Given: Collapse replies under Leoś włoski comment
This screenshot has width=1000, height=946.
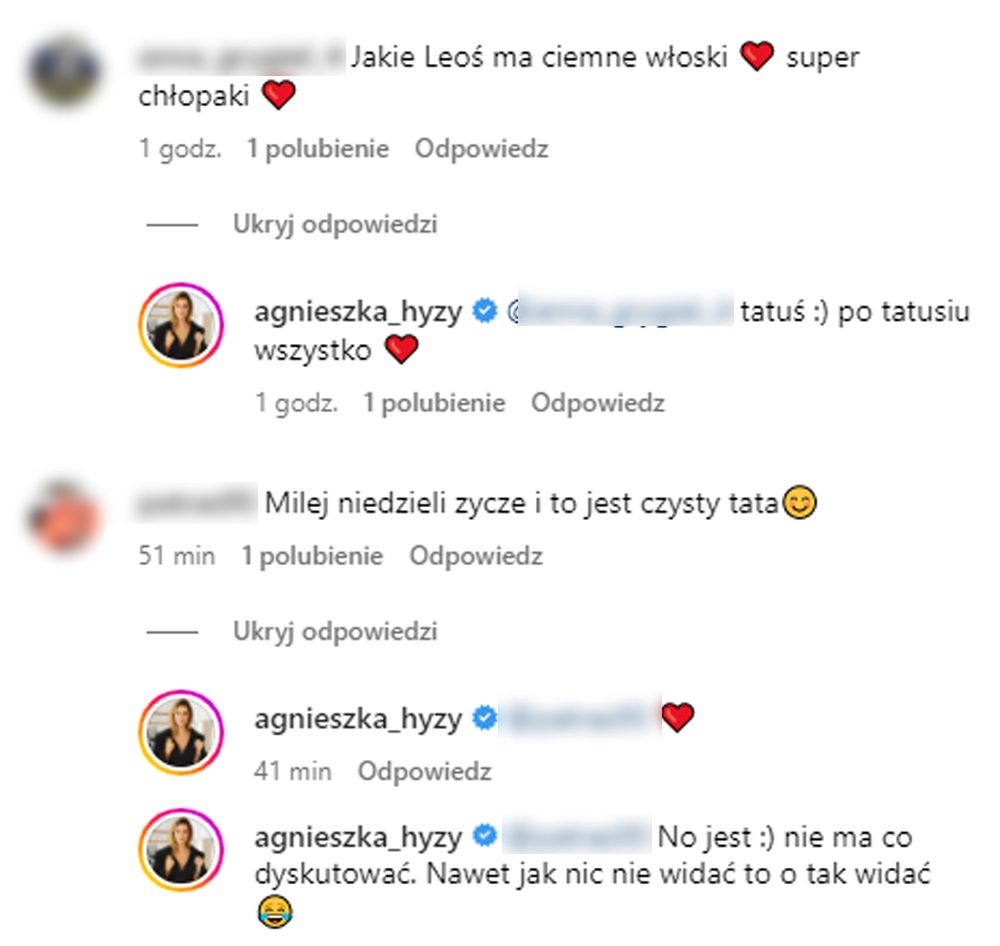Looking at the screenshot, I should [335, 225].
